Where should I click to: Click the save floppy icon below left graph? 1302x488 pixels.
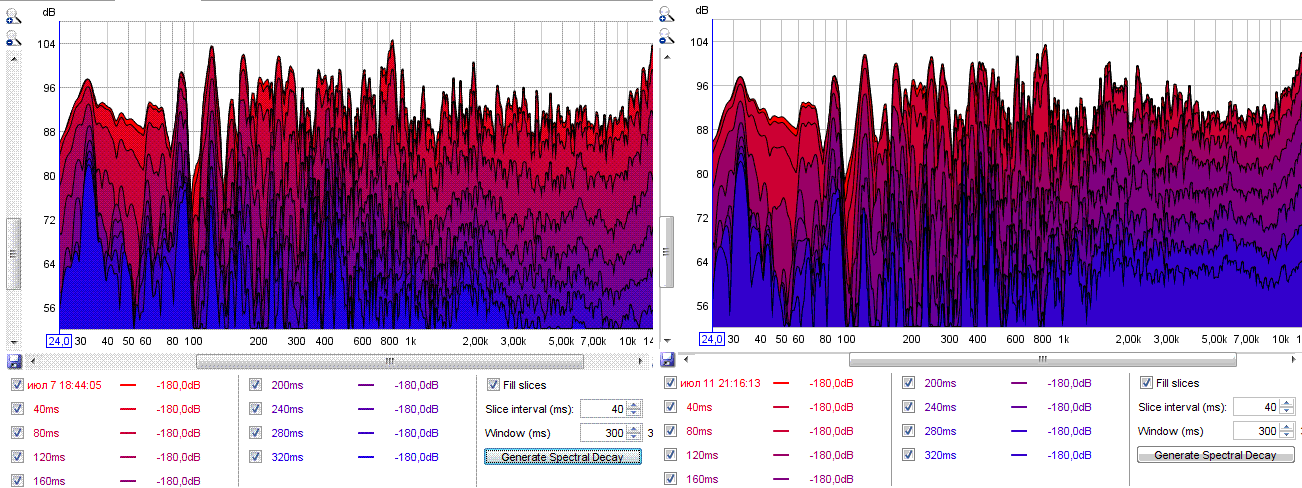point(14,361)
